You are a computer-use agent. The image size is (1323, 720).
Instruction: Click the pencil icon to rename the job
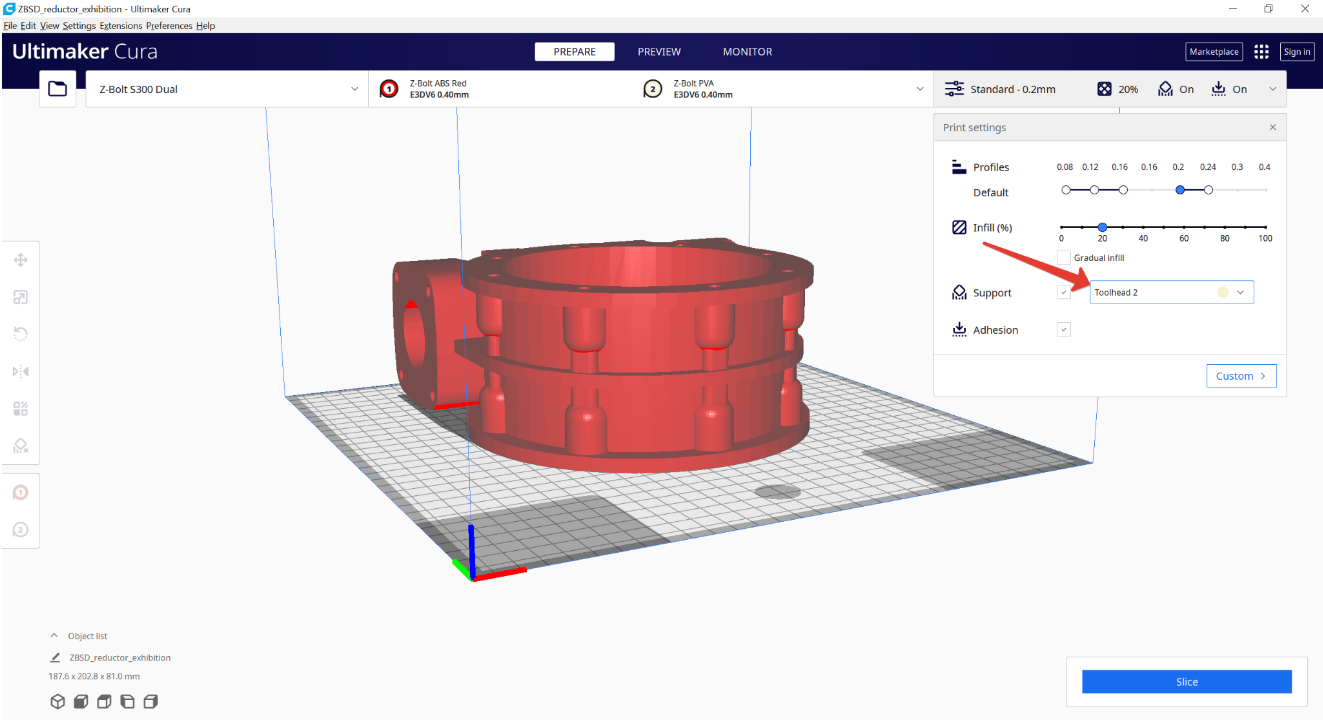pyautogui.click(x=55, y=658)
